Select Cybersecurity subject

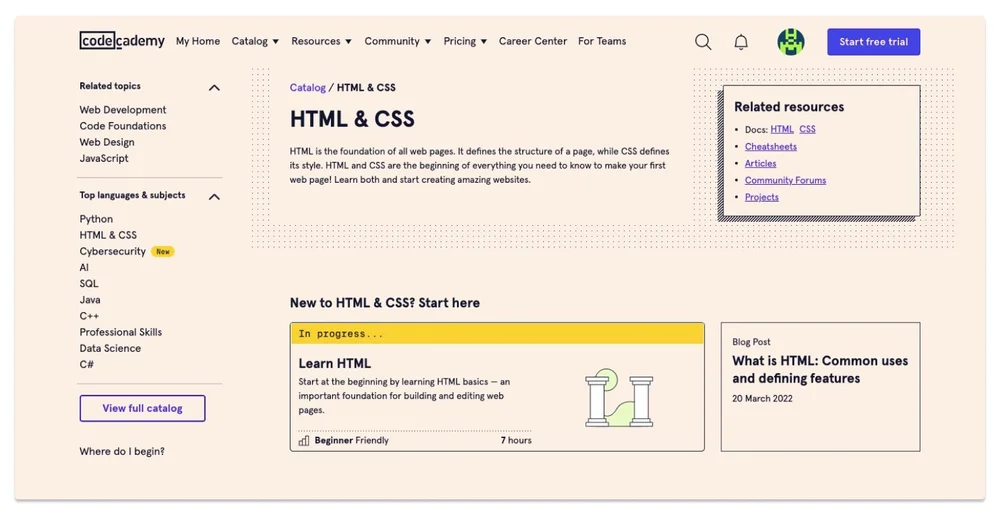point(112,251)
